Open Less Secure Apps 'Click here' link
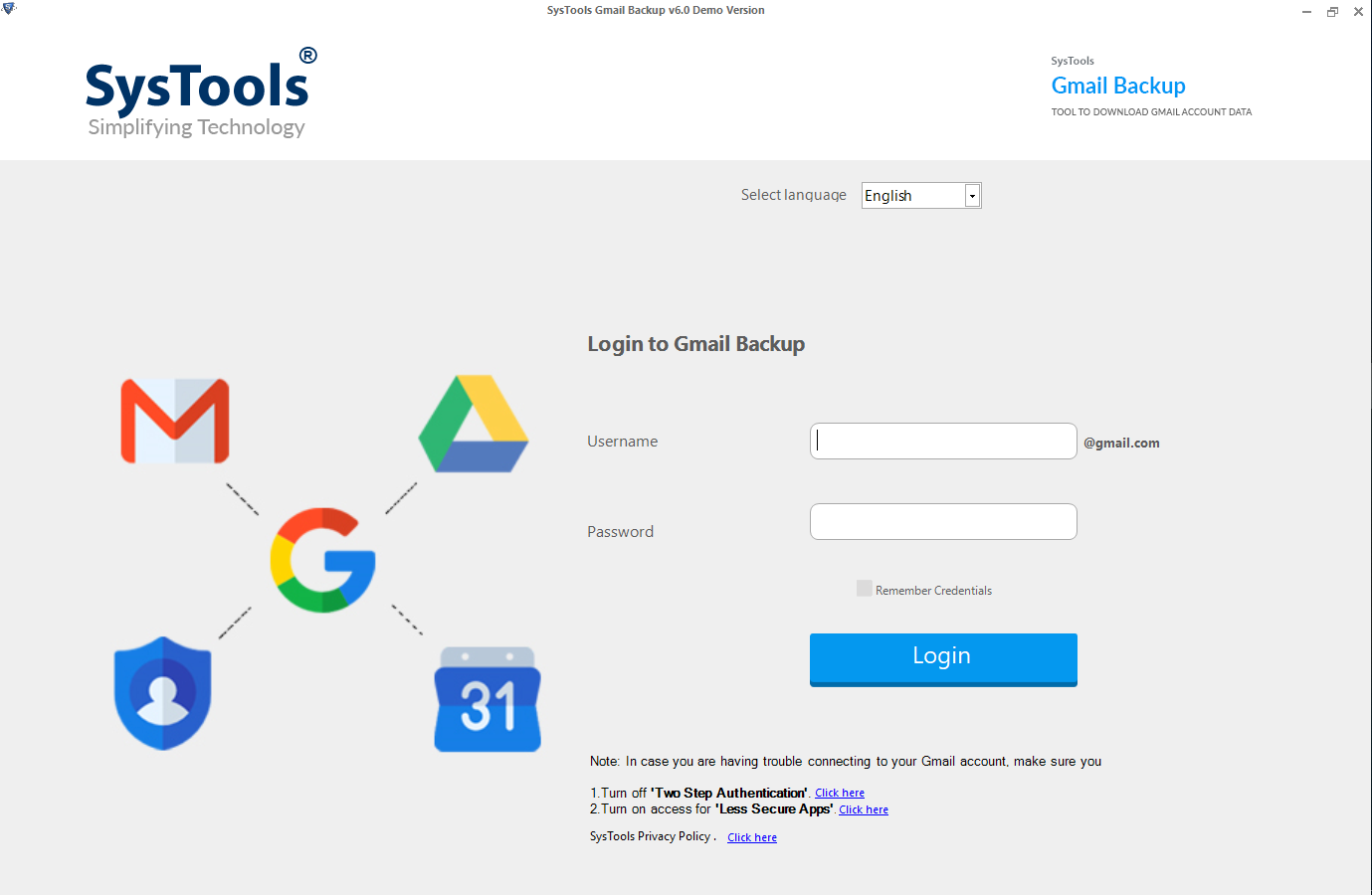This screenshot has width=1372, height=895. point(864,810)
